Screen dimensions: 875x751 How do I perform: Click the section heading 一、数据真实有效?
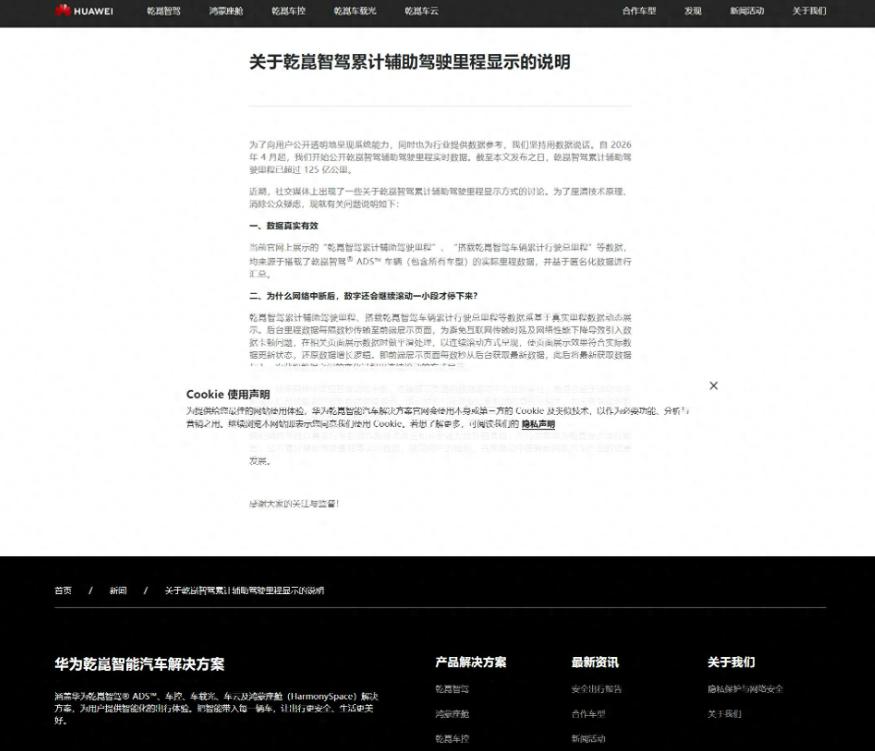(x=283, y=226)
